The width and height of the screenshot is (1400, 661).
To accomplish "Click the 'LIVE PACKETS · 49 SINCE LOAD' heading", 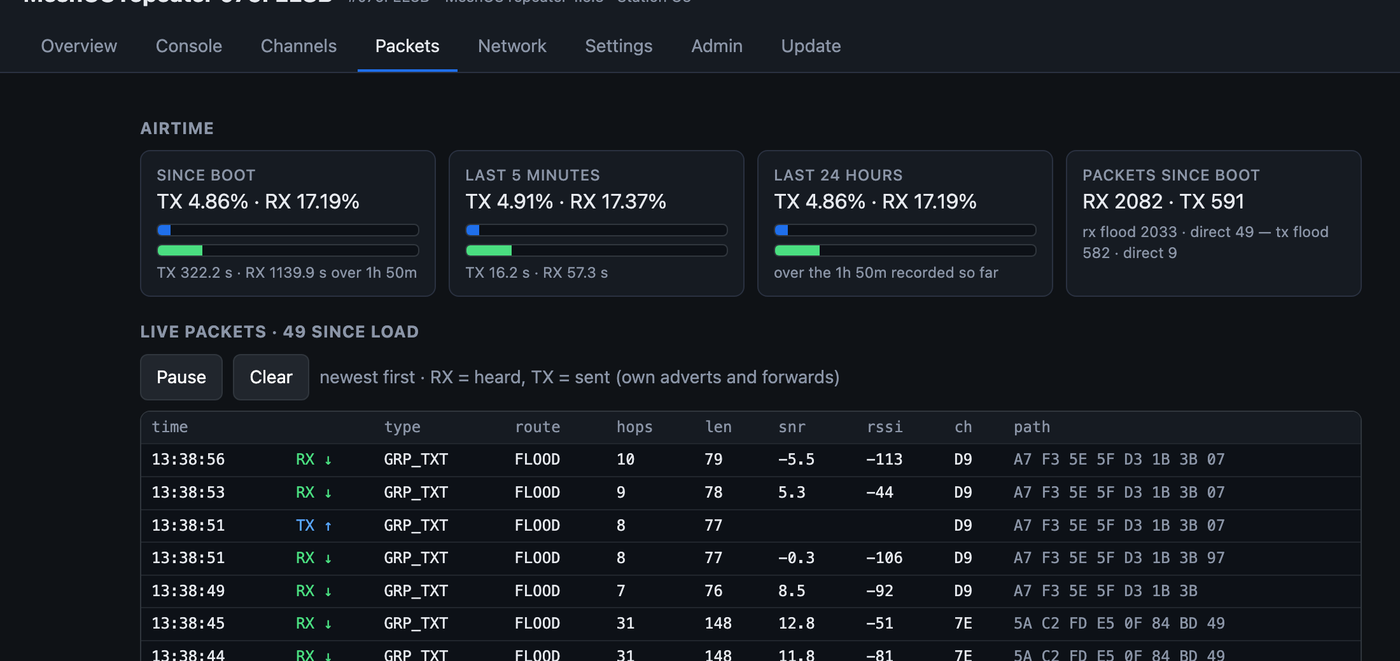I will tap(279, 332).
